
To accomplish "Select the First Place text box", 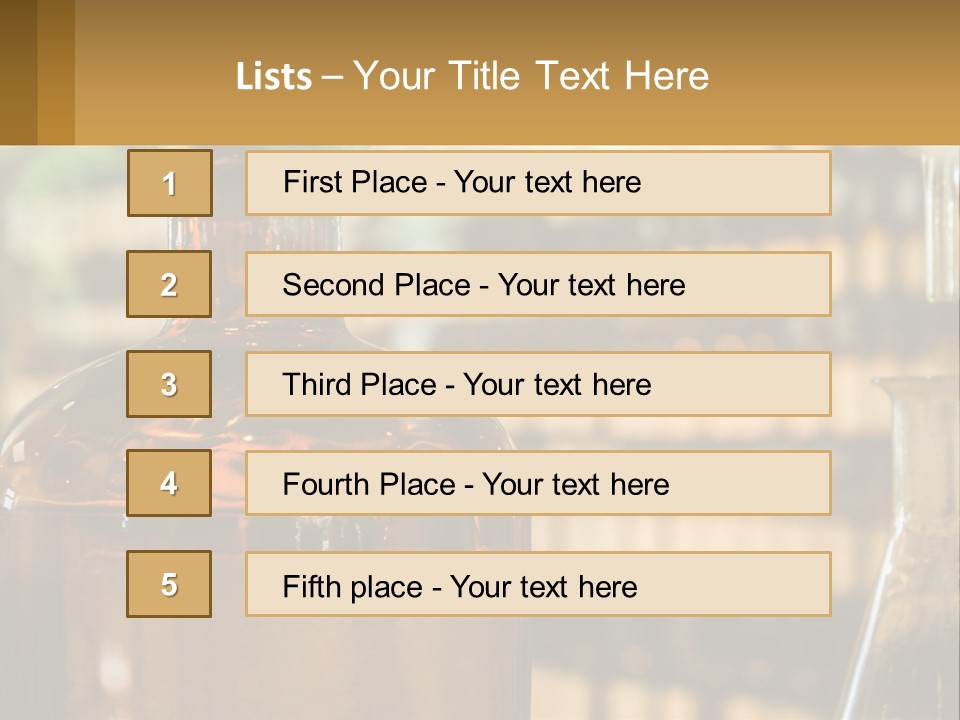I will click(x=538, y=183).
